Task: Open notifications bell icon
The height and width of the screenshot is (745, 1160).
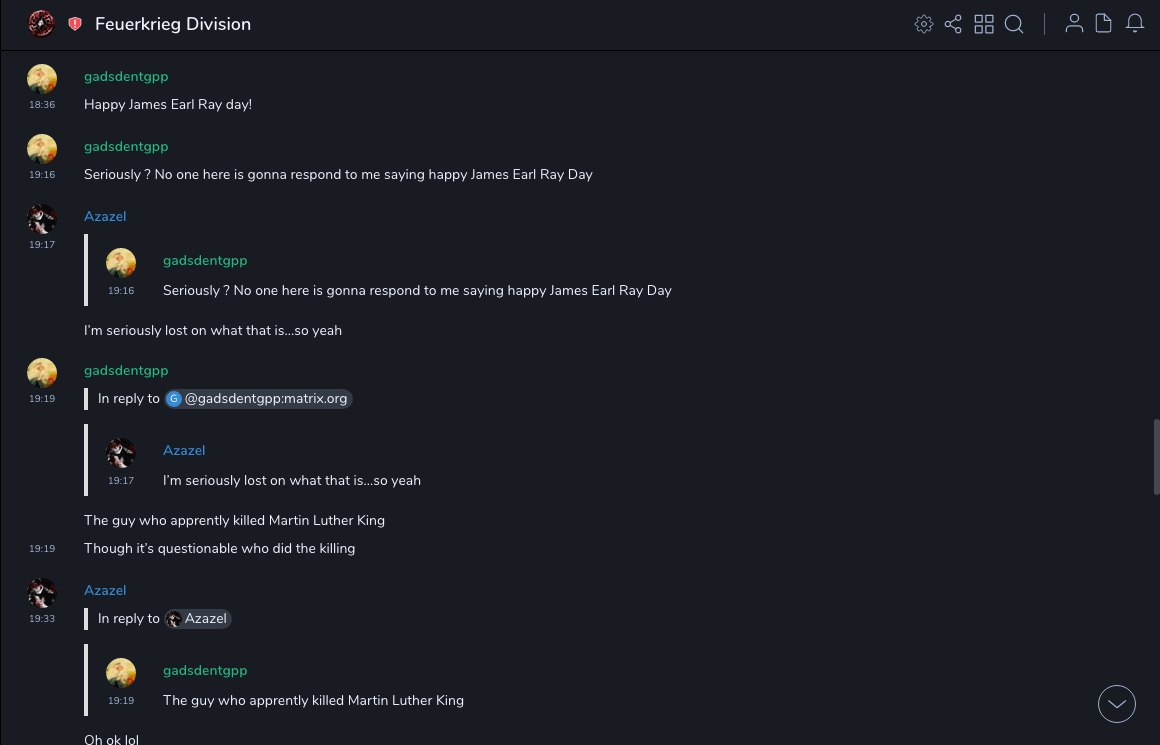Action: (x=1135, y=24)
